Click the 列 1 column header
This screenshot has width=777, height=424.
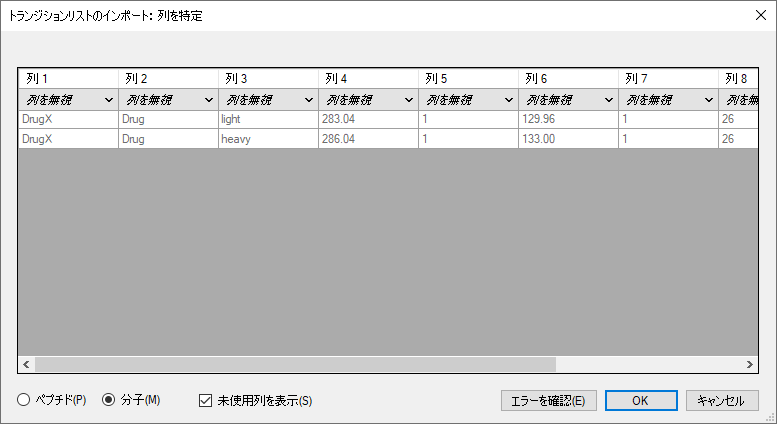coord(68,79)
